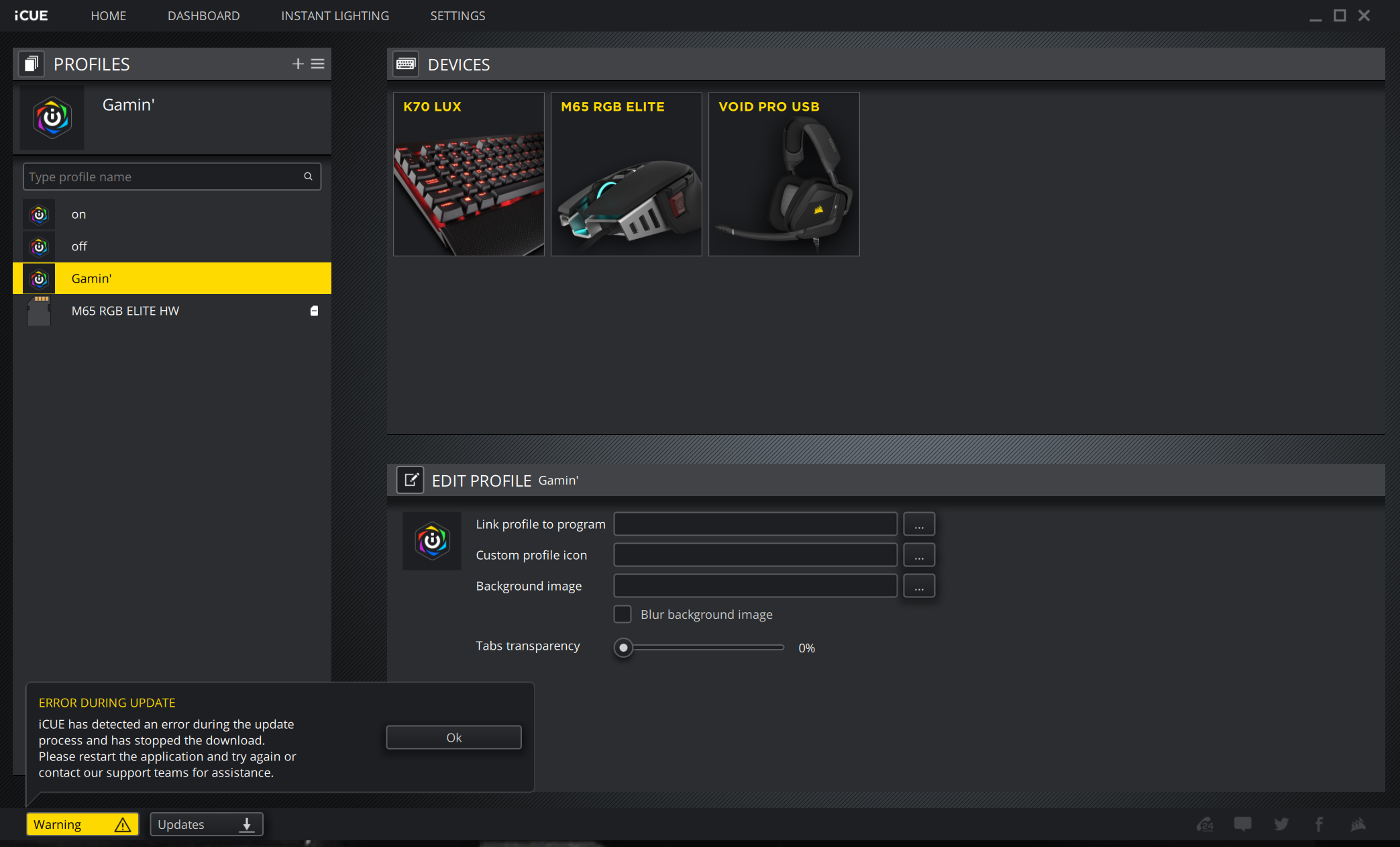Select the 'on' profile

coord(172,215)
